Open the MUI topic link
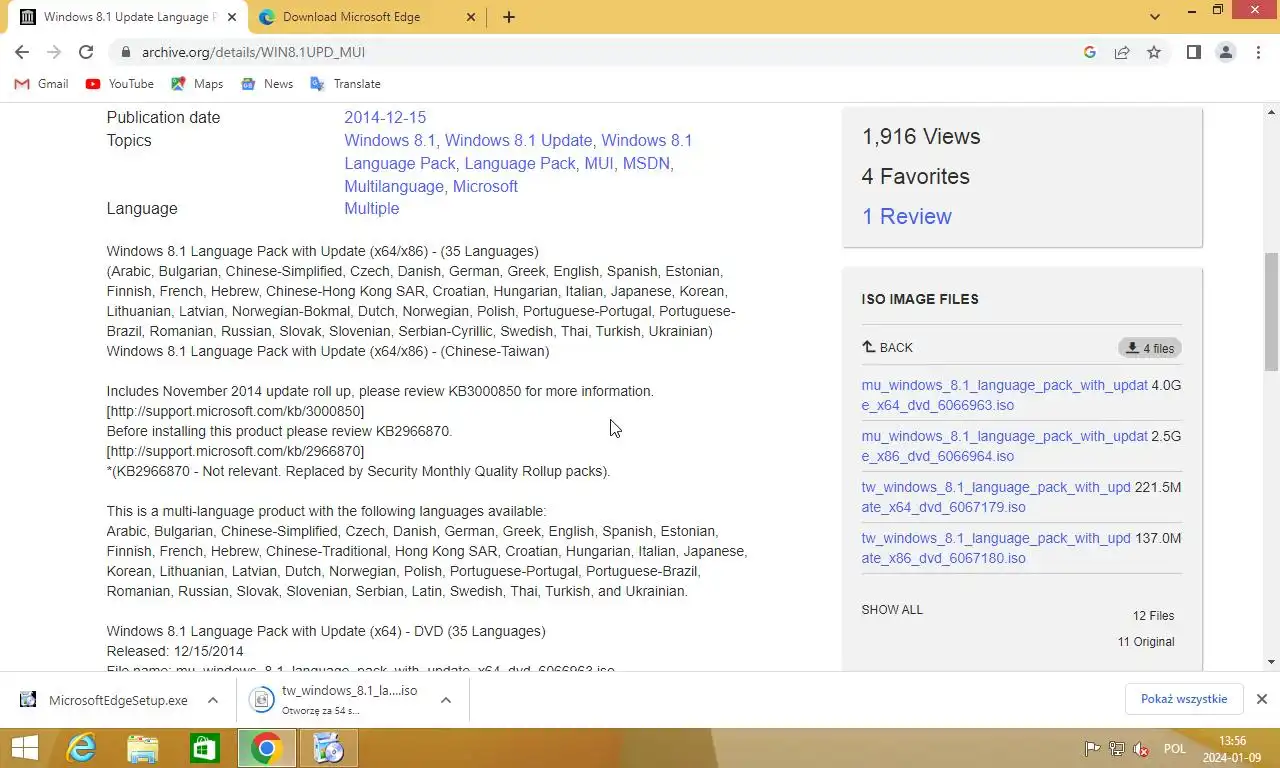Viewport: 1280px width, 768px height. tap(599, 163)
